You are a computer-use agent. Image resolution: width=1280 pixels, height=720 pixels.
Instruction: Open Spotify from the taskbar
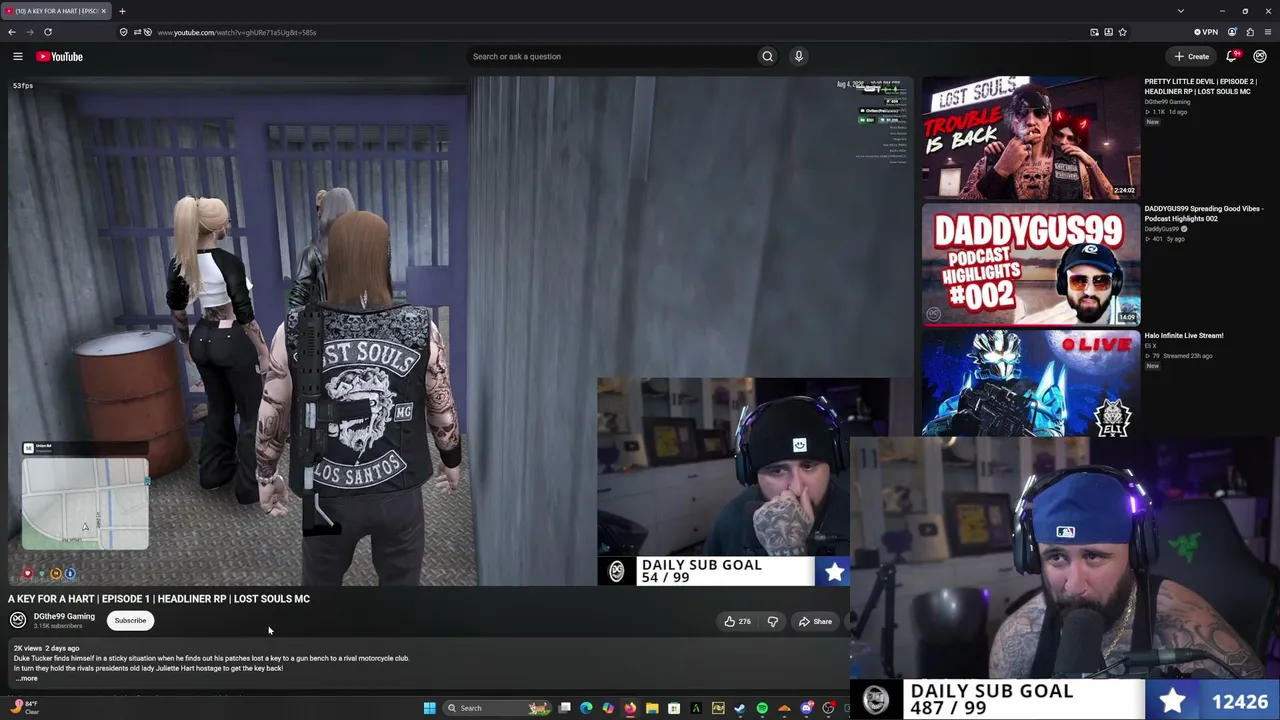click(x=762, y=708)
